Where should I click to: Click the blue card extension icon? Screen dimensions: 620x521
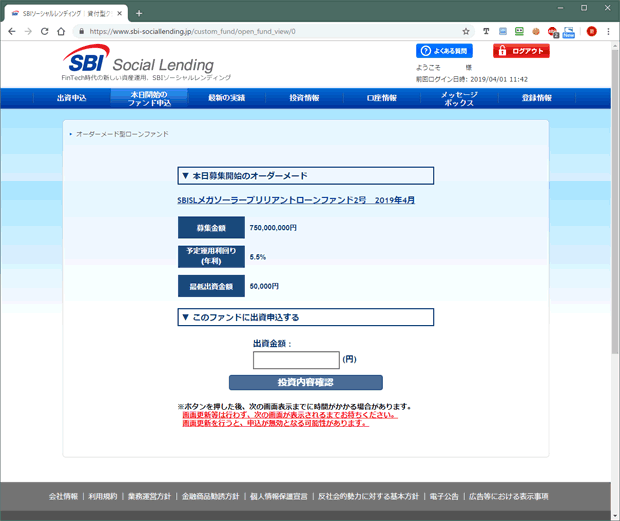[503, 31]
